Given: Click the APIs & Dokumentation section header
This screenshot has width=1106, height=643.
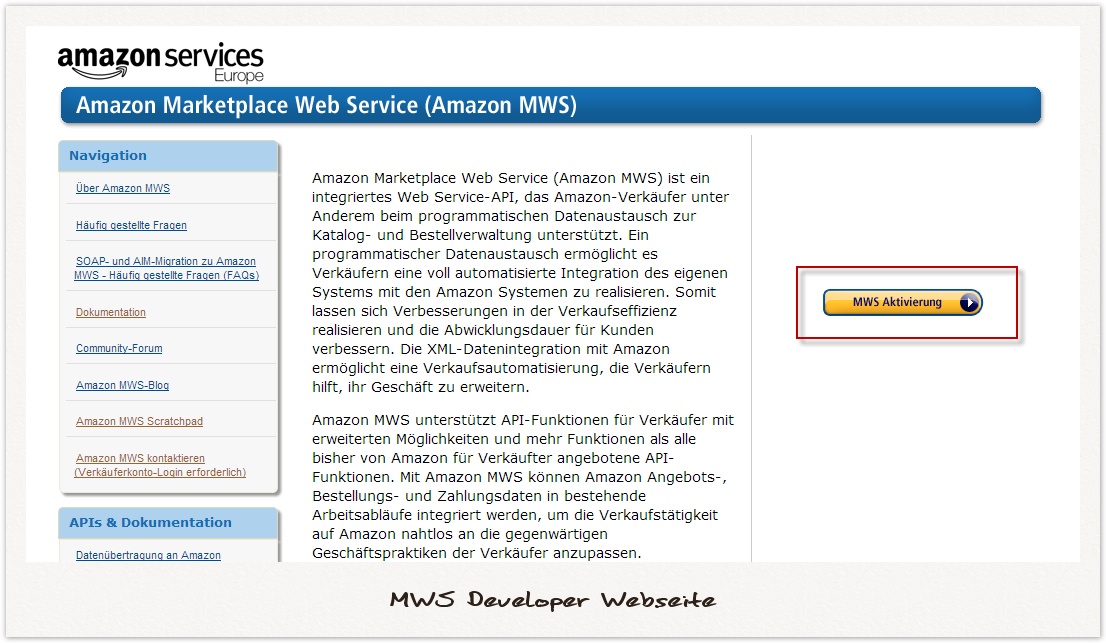Looking at the screenshot, I should [x=149, y=523].
